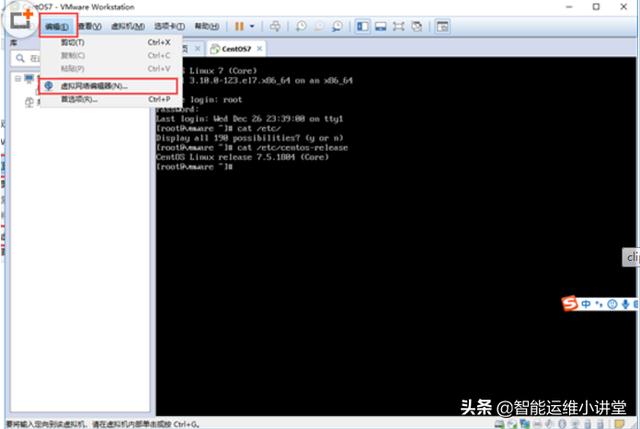Open the 虚拟机(M) menu
The width and height of the screenshot is (640, 429).
pyautogui.click(x=128, y=27)
